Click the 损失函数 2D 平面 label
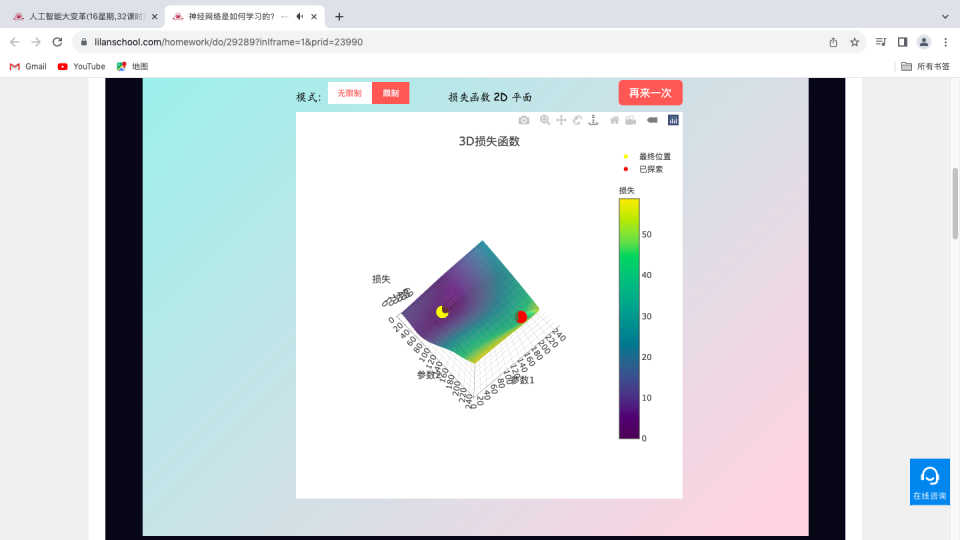 pos(490,97)
